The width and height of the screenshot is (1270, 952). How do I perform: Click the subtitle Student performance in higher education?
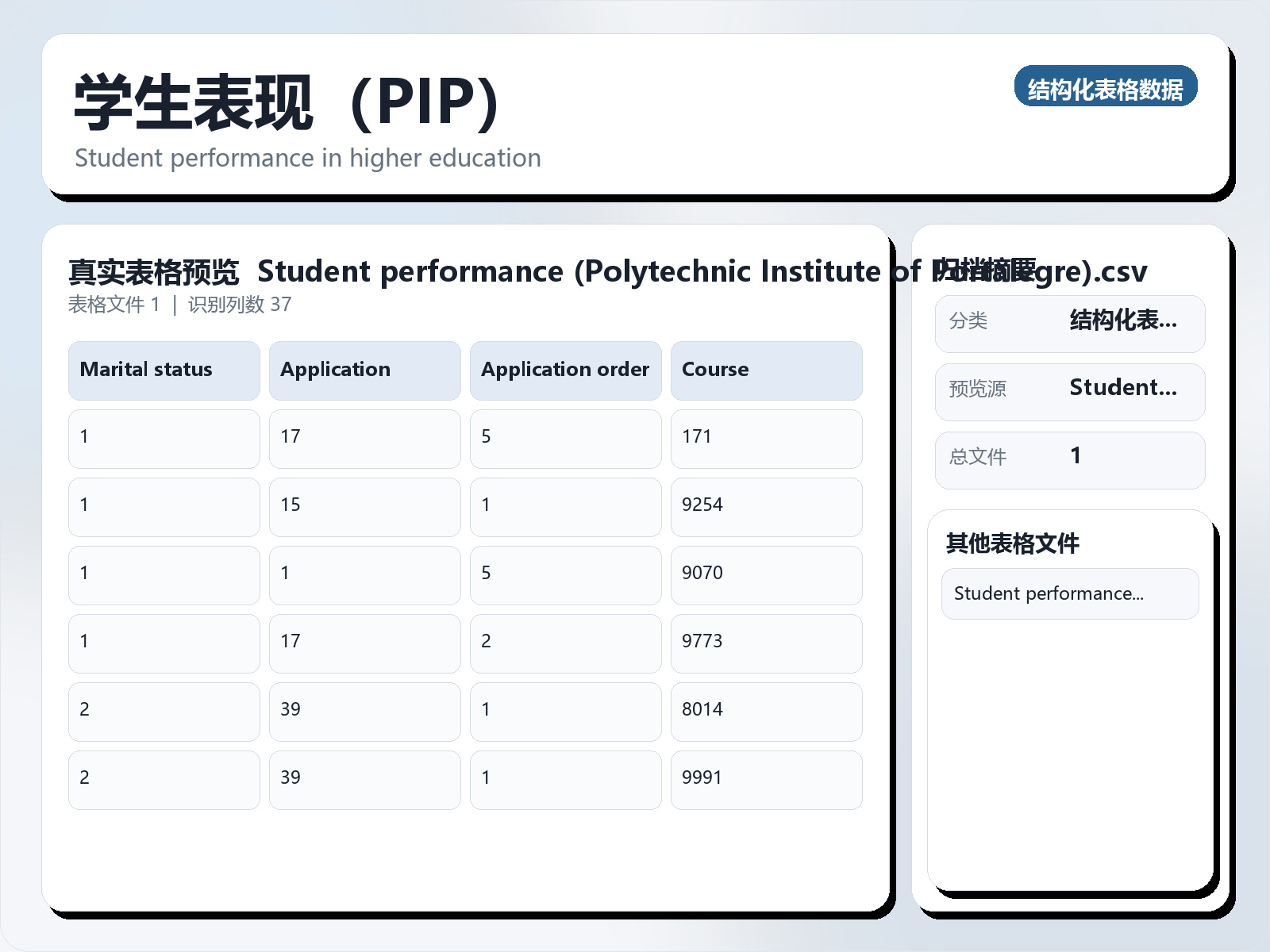pyautogui.click(x=308, y=157)
